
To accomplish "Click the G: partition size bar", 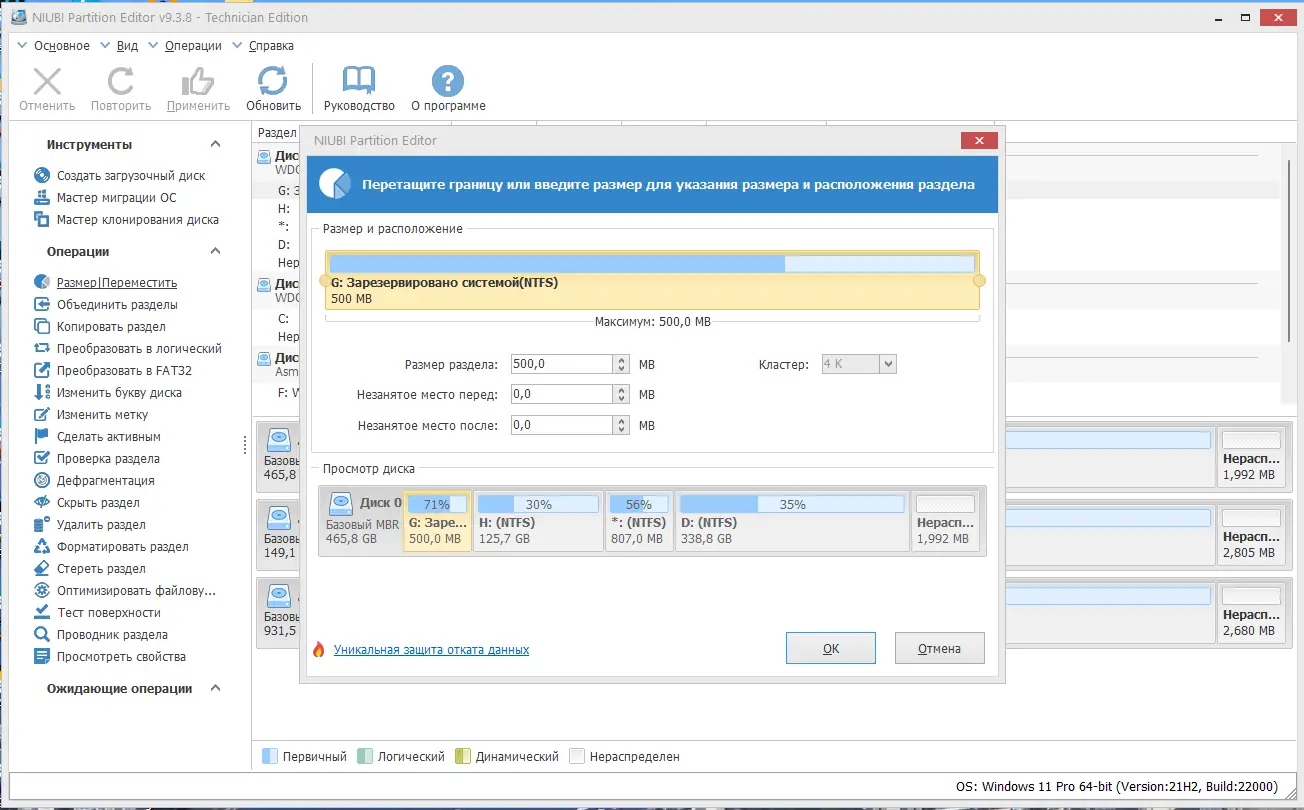I will click(x=652, y=264).
